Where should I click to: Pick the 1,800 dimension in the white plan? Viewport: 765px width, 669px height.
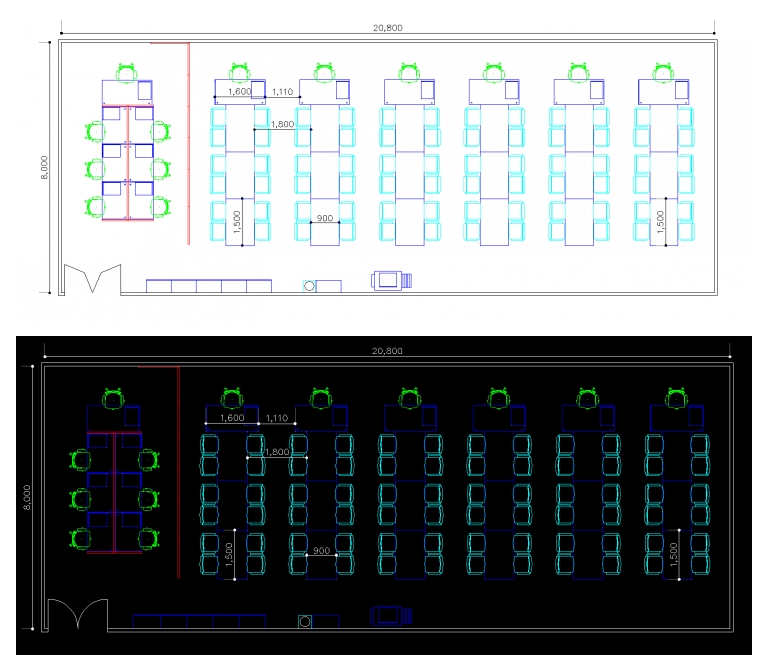(x=282, y=124)
